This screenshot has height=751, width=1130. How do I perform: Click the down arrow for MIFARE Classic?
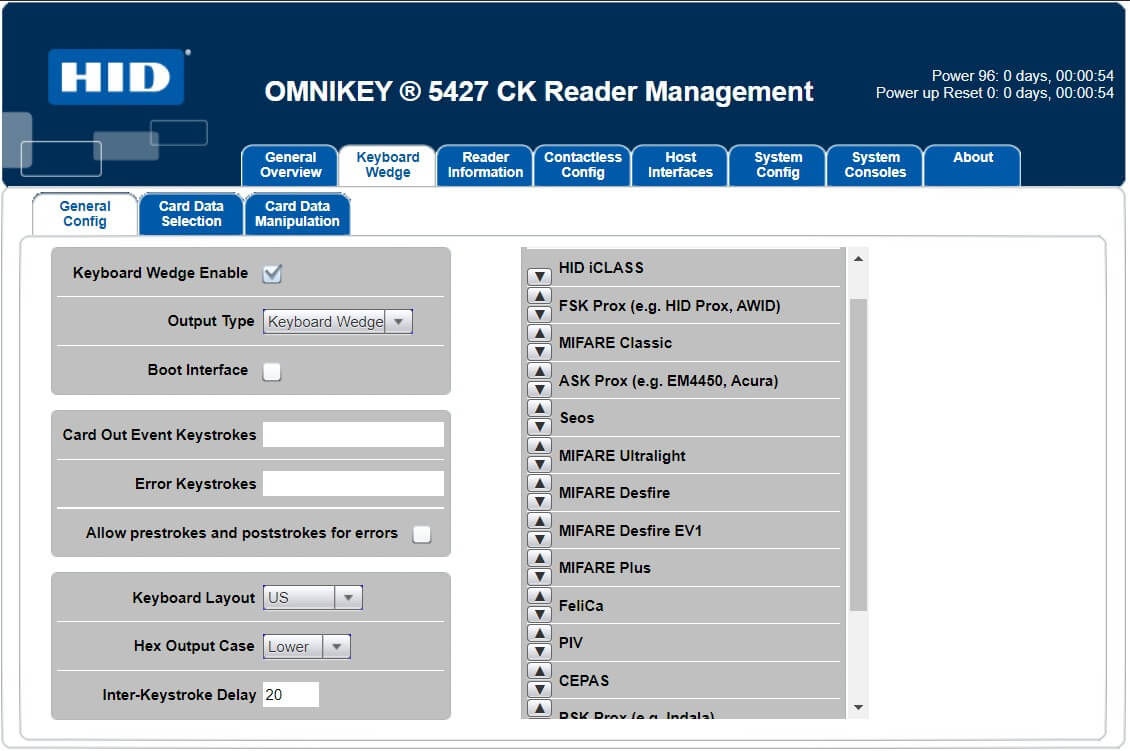point(540,351)
